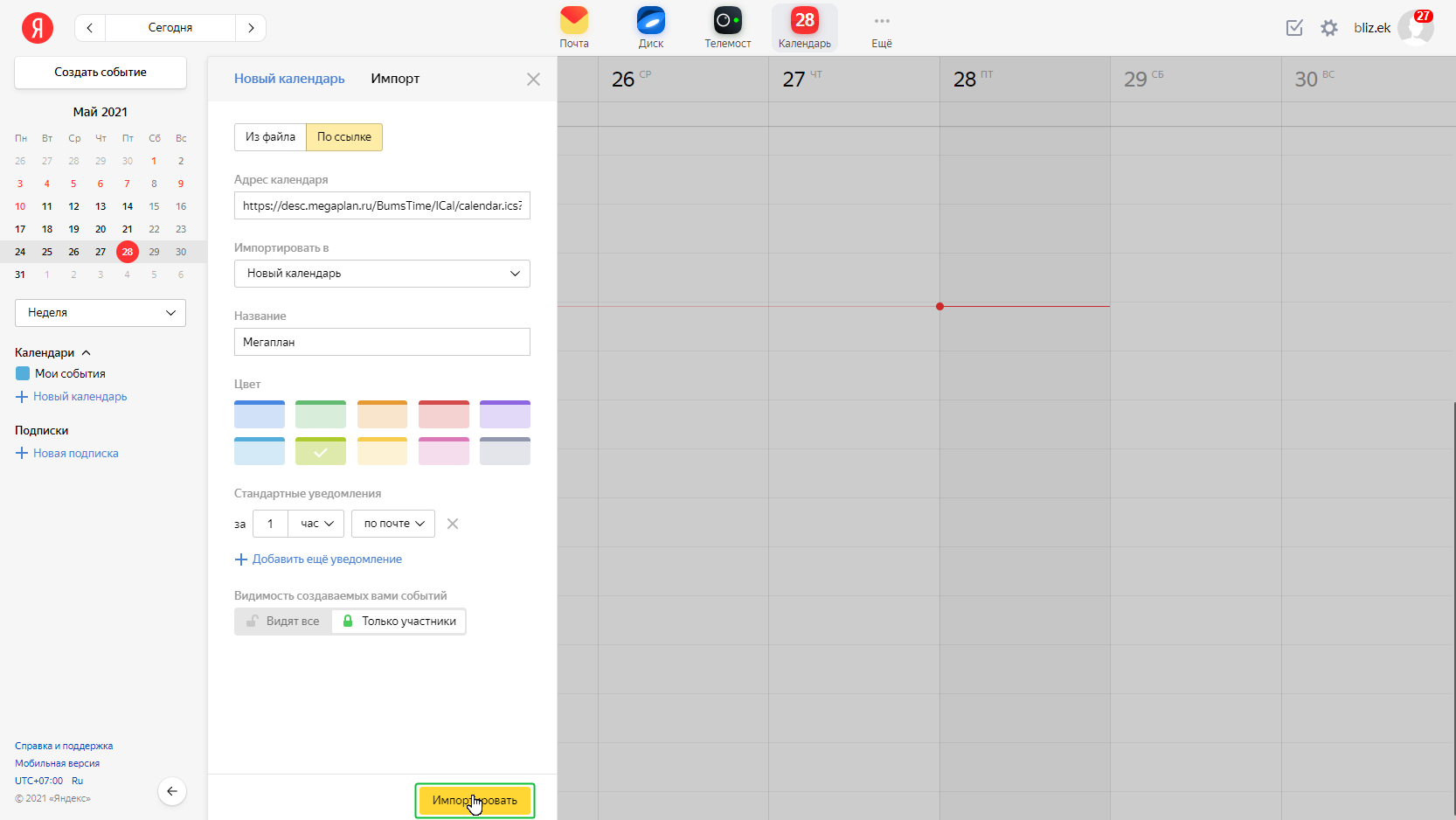The image size is (1456, 820).
Task: Close the import calendar panel
Action: click(x=533, y=80)
